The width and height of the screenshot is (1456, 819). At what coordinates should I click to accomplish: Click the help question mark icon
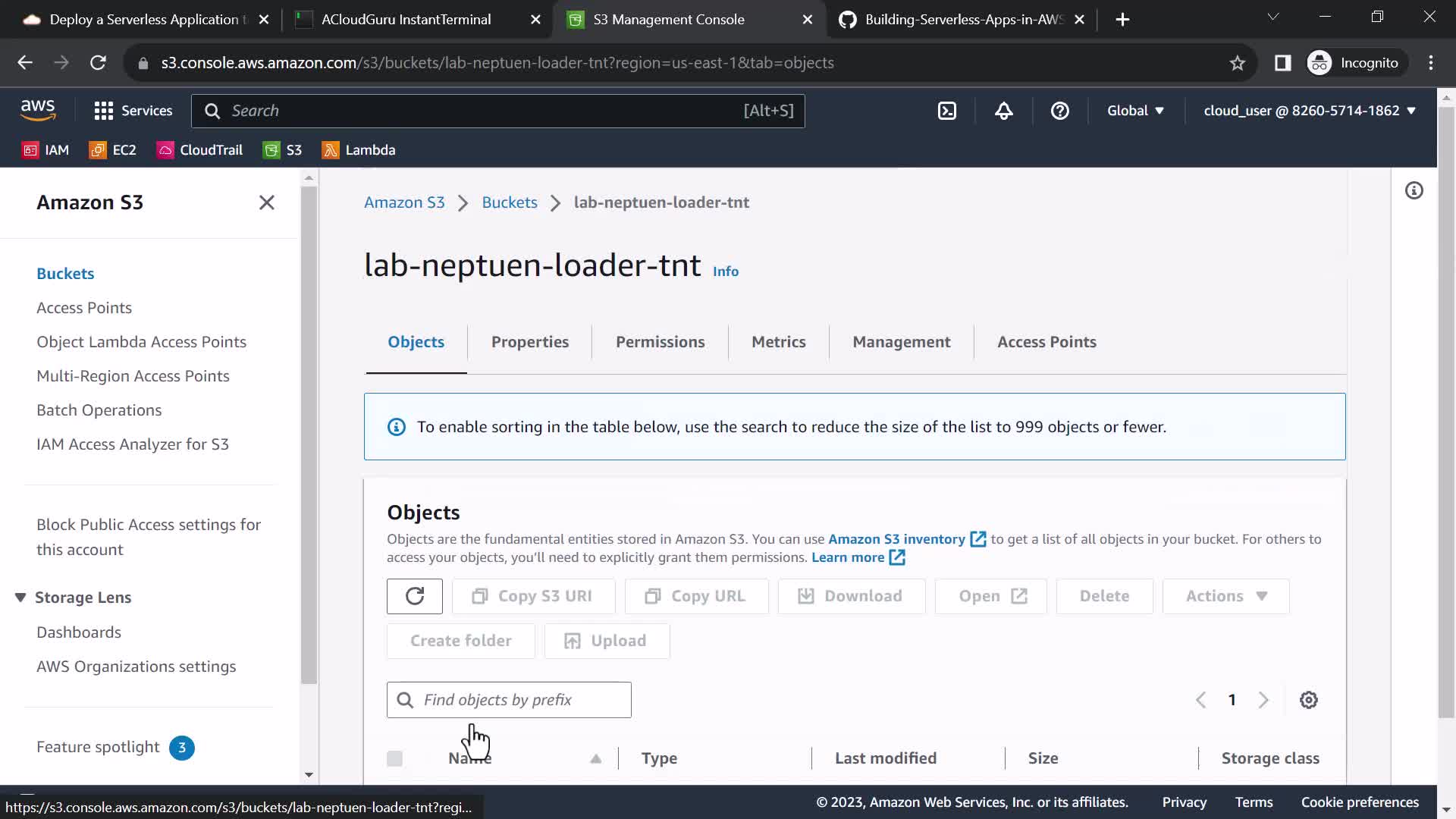click(1059, 111)
